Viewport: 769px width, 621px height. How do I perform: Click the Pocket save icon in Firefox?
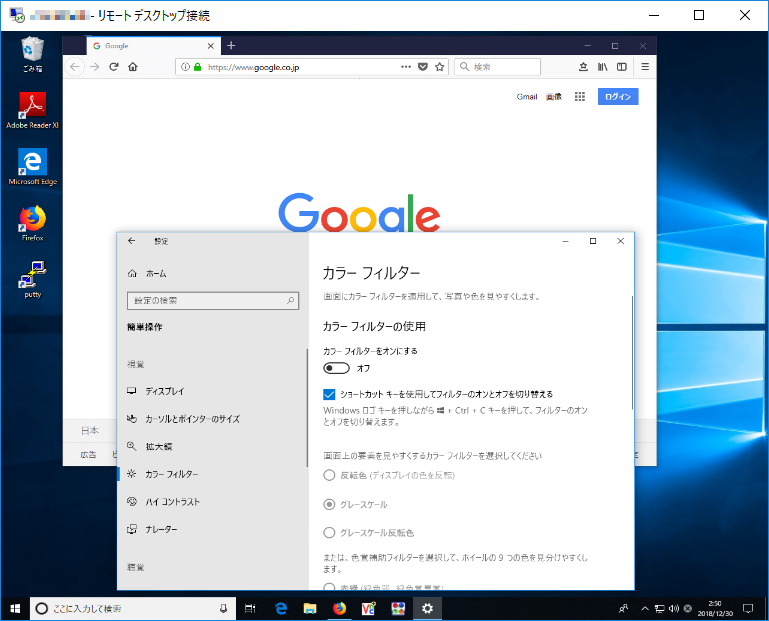click(423, 67)
